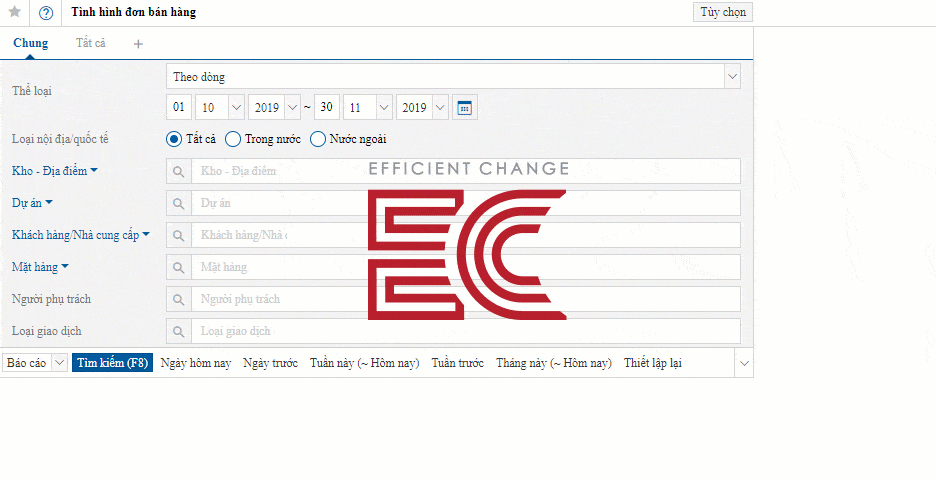Viewport: 936px width, 480px height.
Task: Switch to the Tất cả tab
Action: 91,44
